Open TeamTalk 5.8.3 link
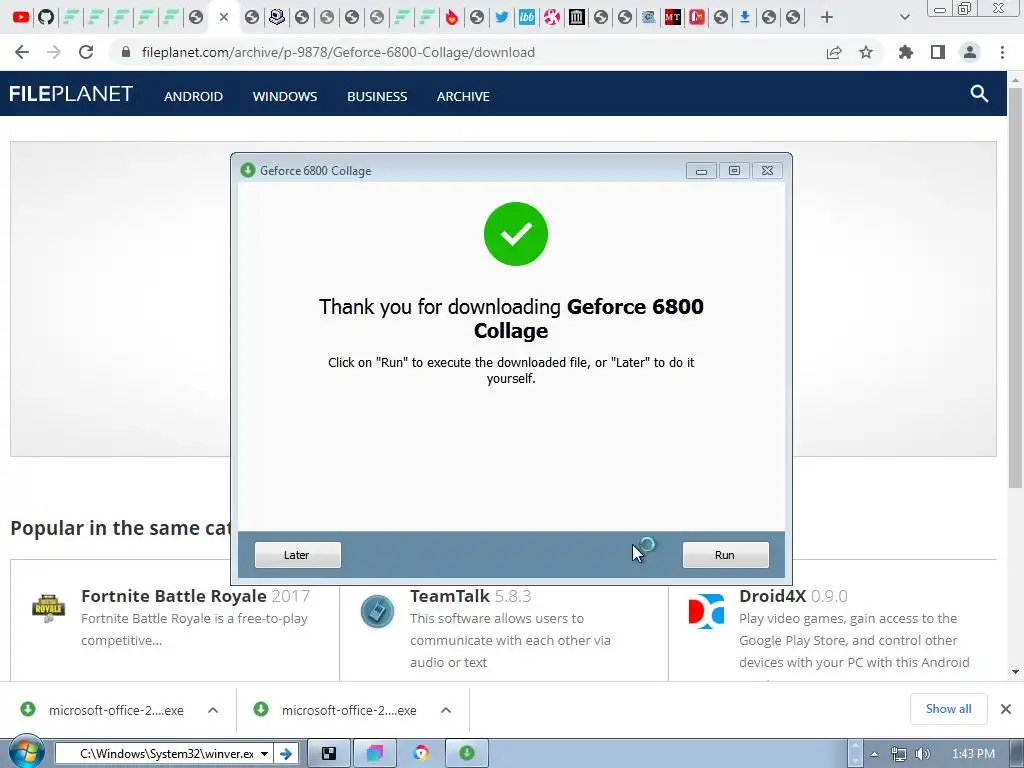This screenshot has height=768, width=1024. (x=450, y=596)
